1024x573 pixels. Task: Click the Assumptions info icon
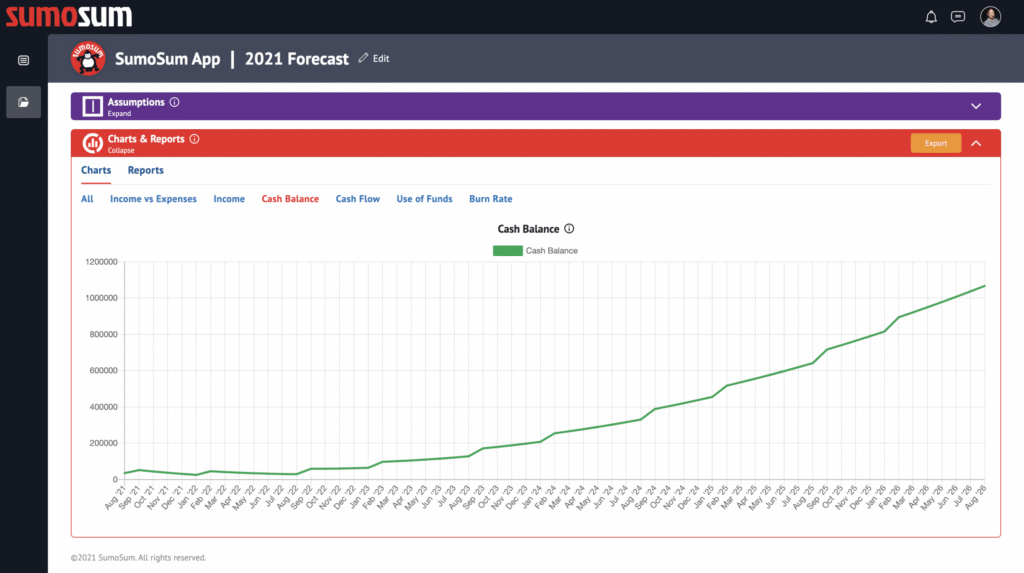175,102
